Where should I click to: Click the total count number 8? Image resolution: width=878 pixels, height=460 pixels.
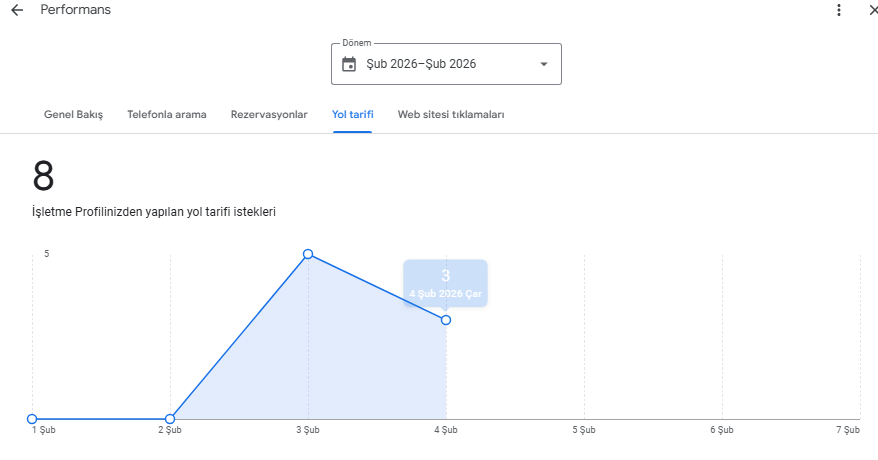43,176
